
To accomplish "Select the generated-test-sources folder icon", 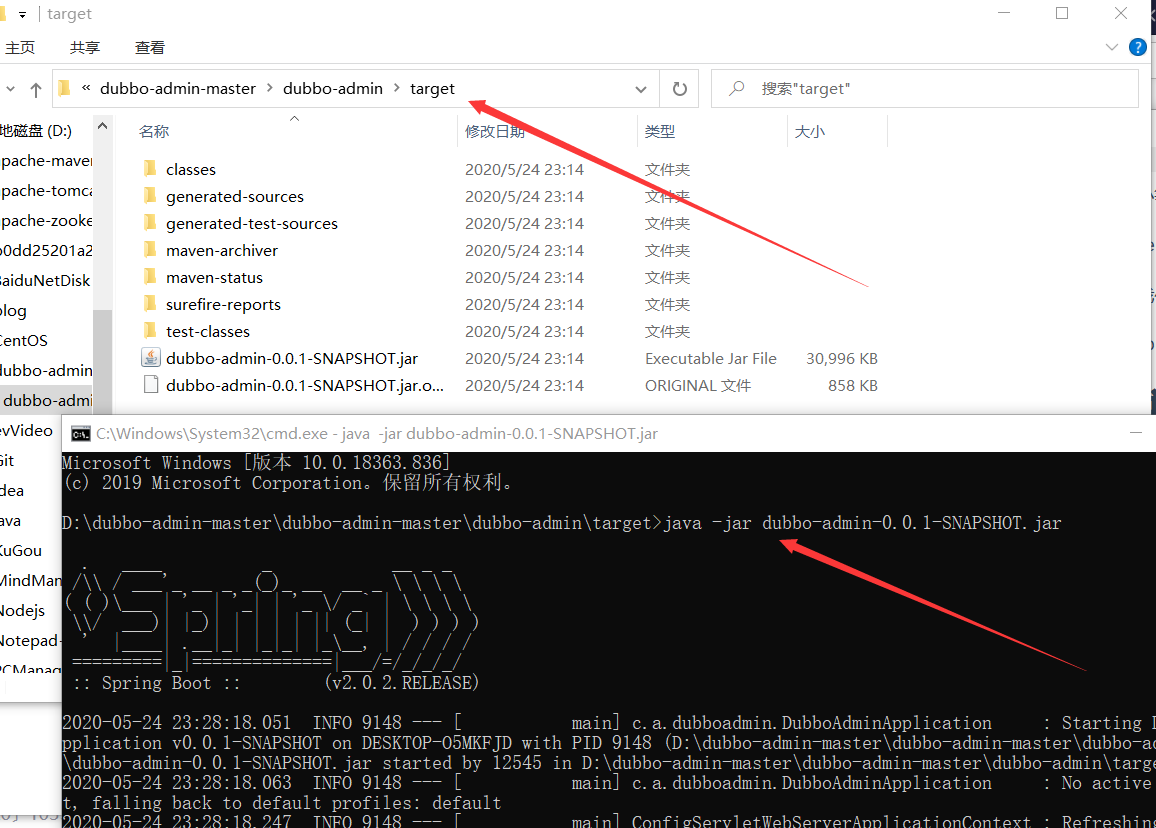I will click(x=150, y=223).
